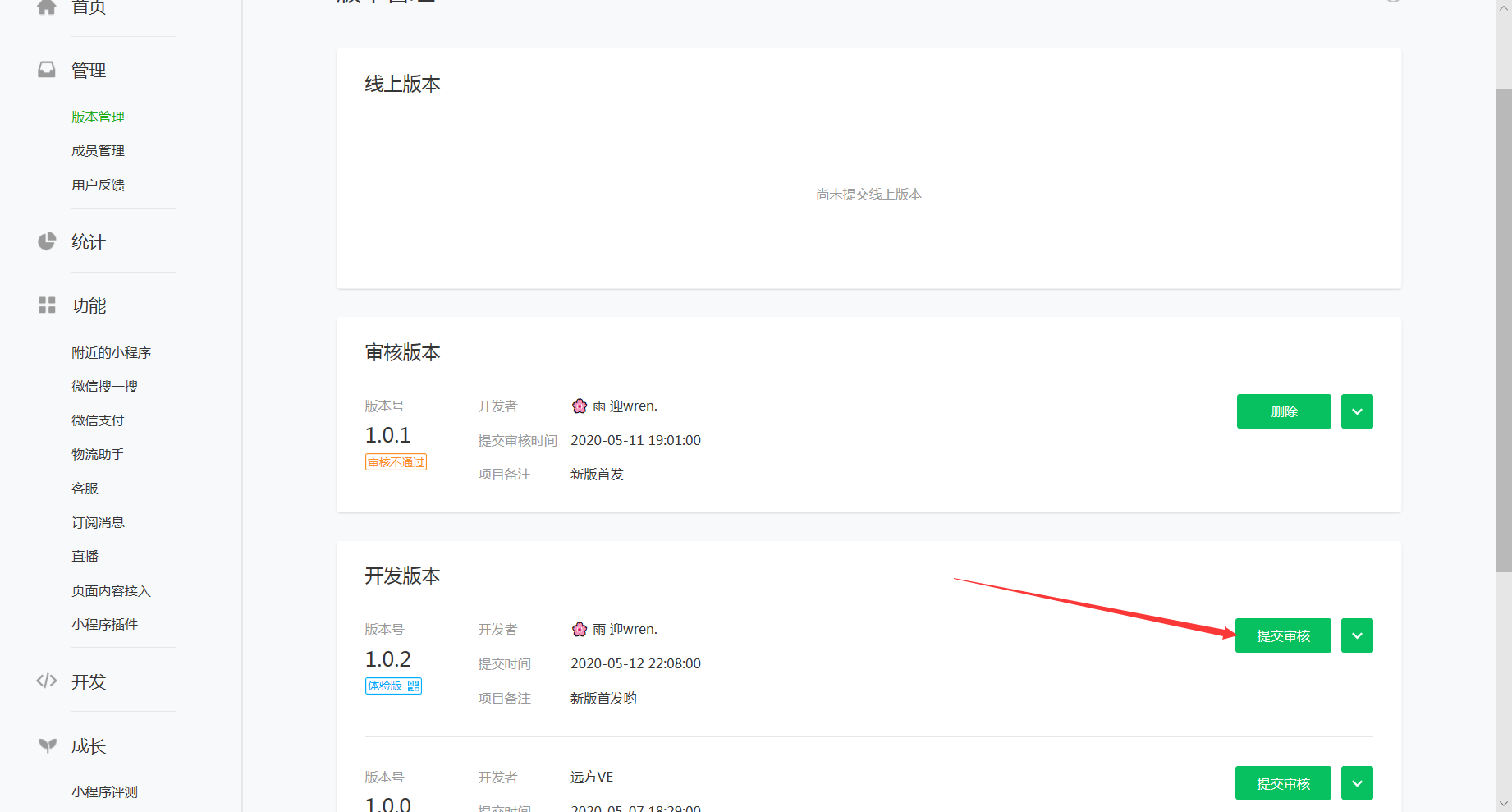This screenshot has height=812, width=1512.
Task: Click the 尚未提交线上版本 message
Action: pyautogui.click(x=868, y=194)
